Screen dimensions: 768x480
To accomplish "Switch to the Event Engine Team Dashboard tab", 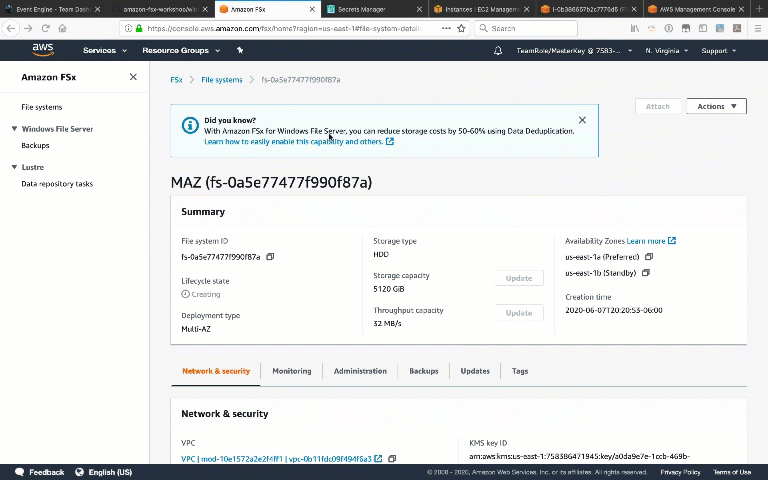I will 52,9.
